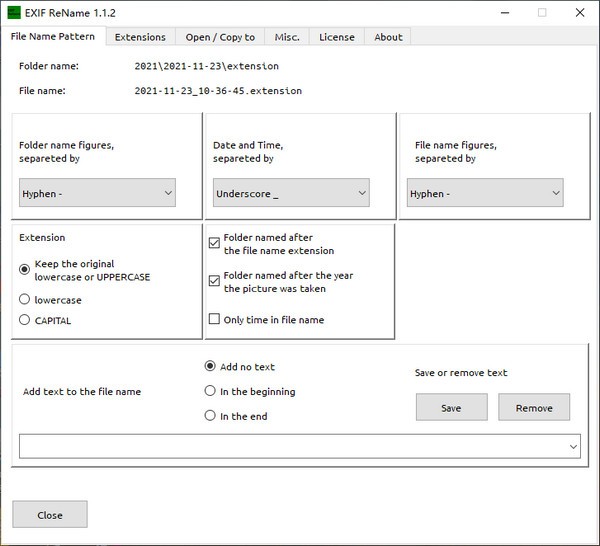Expand the File name figures separator dropdown
The height and width of the screenshot is (546, 600).
[485, 193]
